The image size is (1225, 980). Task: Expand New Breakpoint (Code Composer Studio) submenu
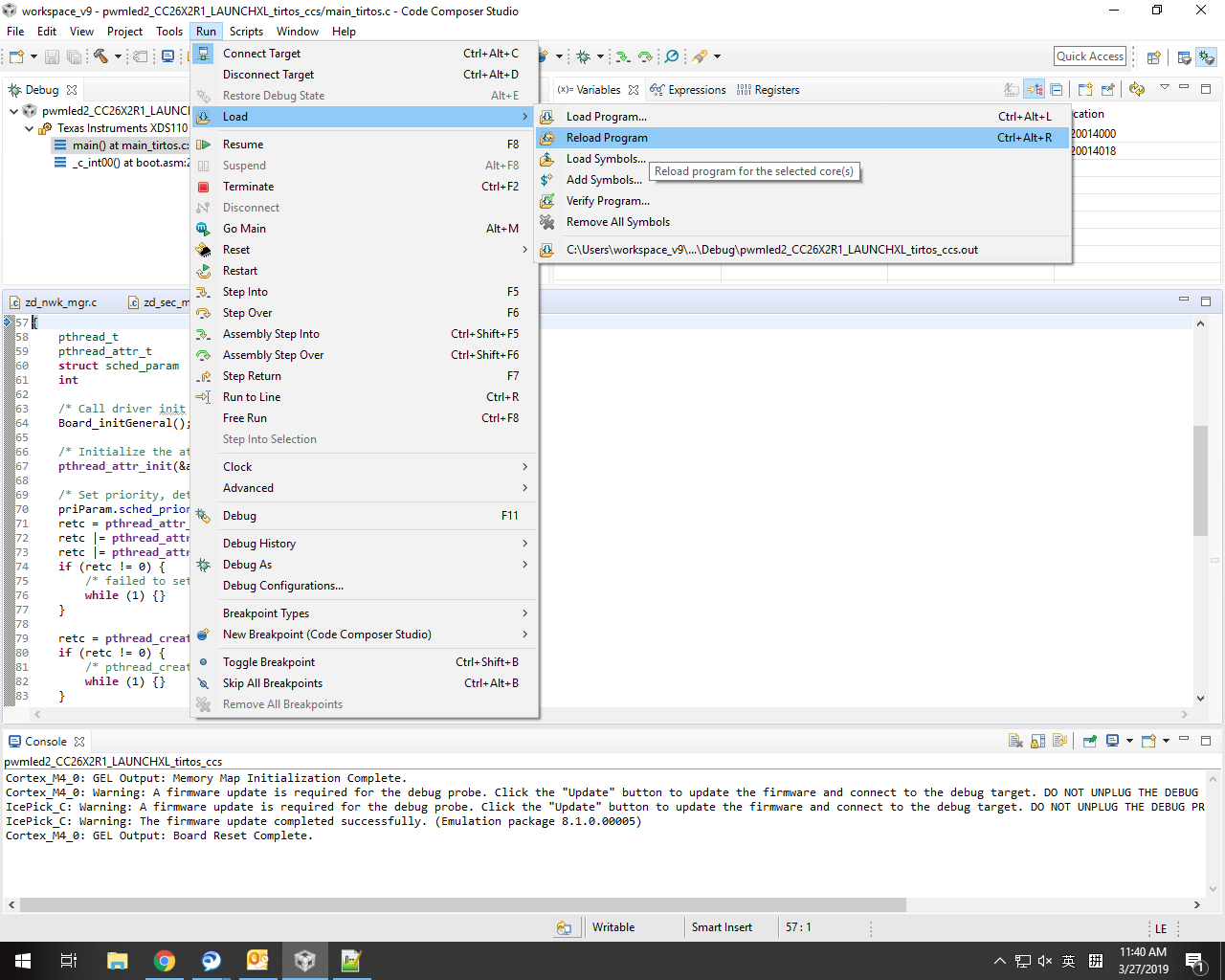coord(365,635)
